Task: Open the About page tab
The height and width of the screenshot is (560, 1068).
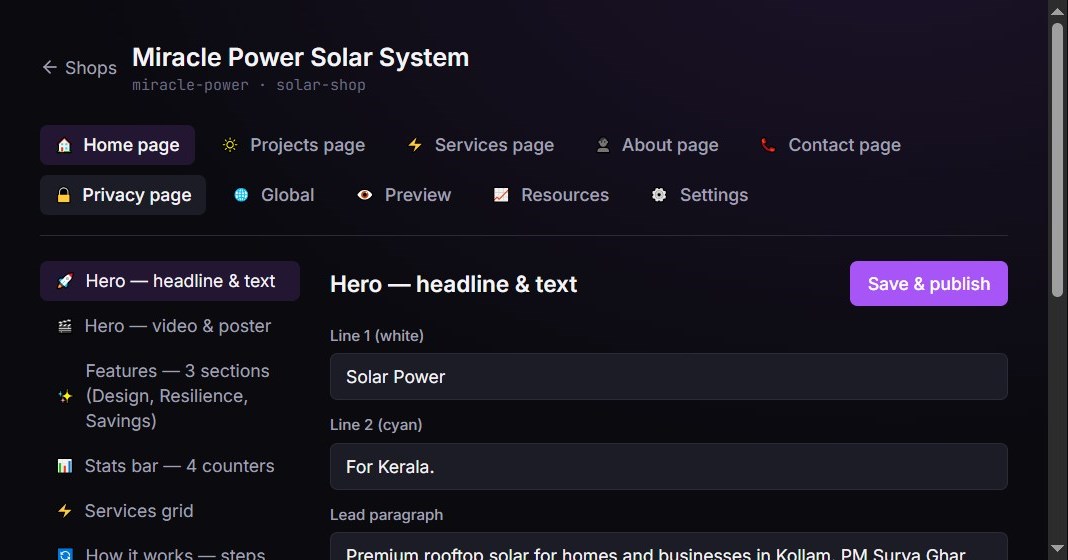Action: [x=657, y=145]
